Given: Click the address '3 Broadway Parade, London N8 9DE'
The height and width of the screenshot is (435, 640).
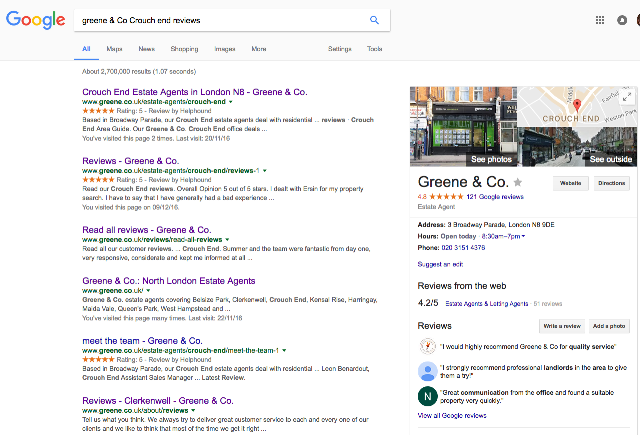Looking at the screenshot, I should pyautogui.click(x=501, y=225).
